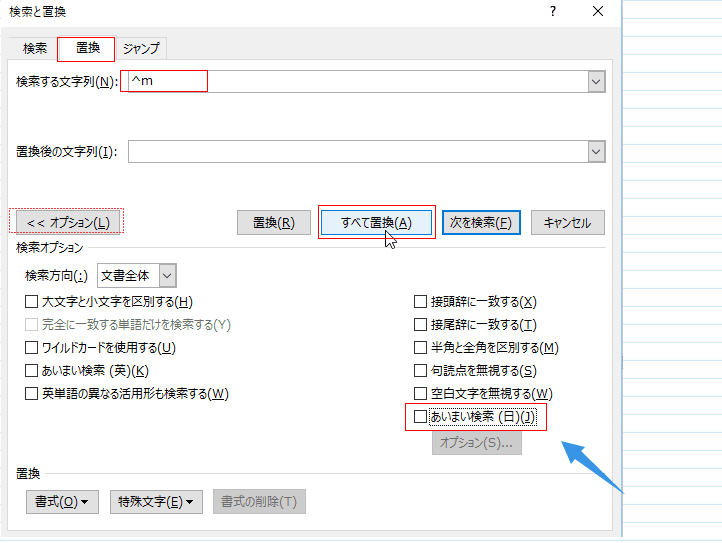Toggle 半角と全角を区別する checkbox

click(x=420, y=347)
